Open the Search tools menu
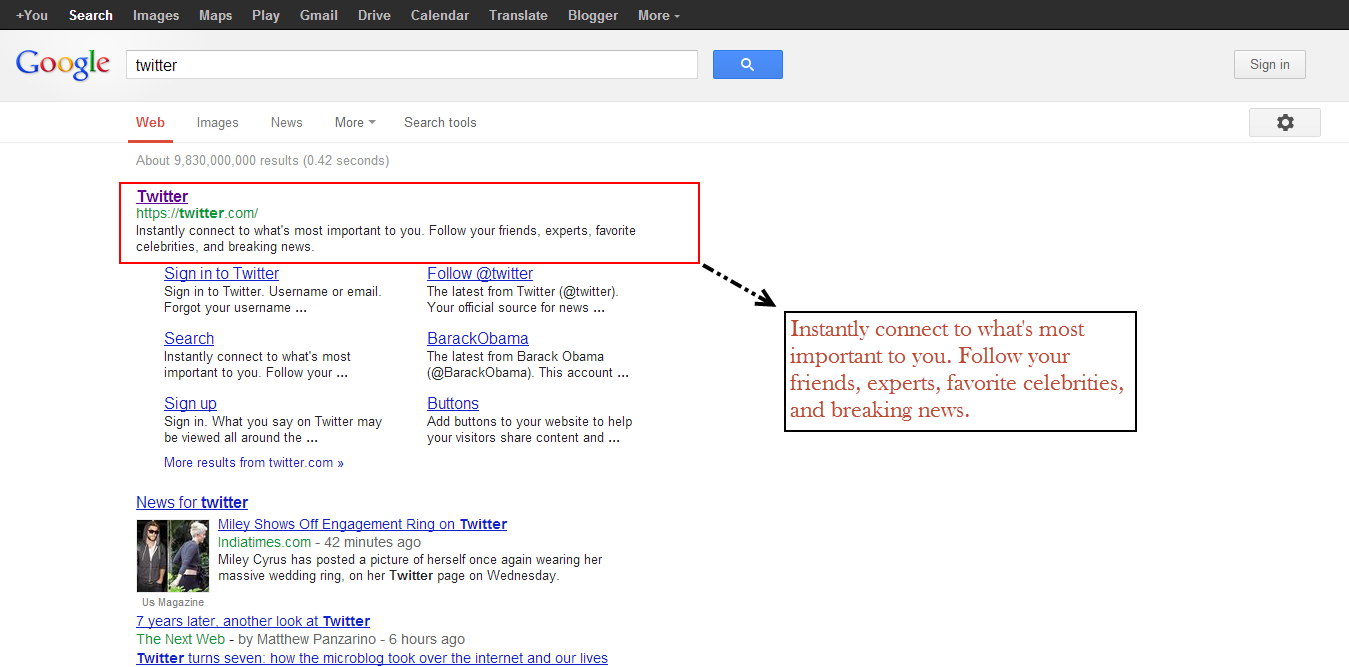The width and height of the screenshot is (1349, 667). pyautogui.click(x=440, y=122)
